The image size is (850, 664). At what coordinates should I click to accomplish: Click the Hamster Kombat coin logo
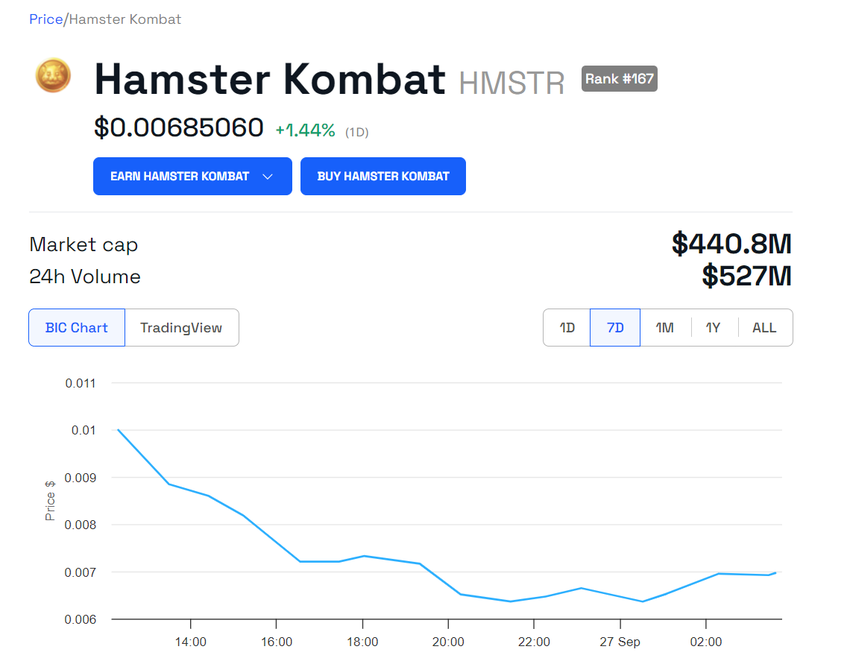tap(53, 75)
